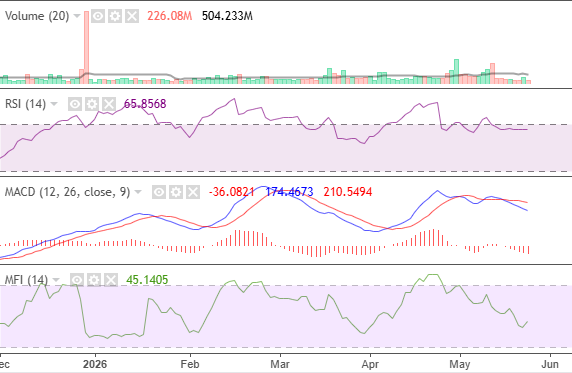Screen dimensions: 572x373
Task: Remove the RSI indicator with X
Action: pyautogui.click(x=109, y=104)
